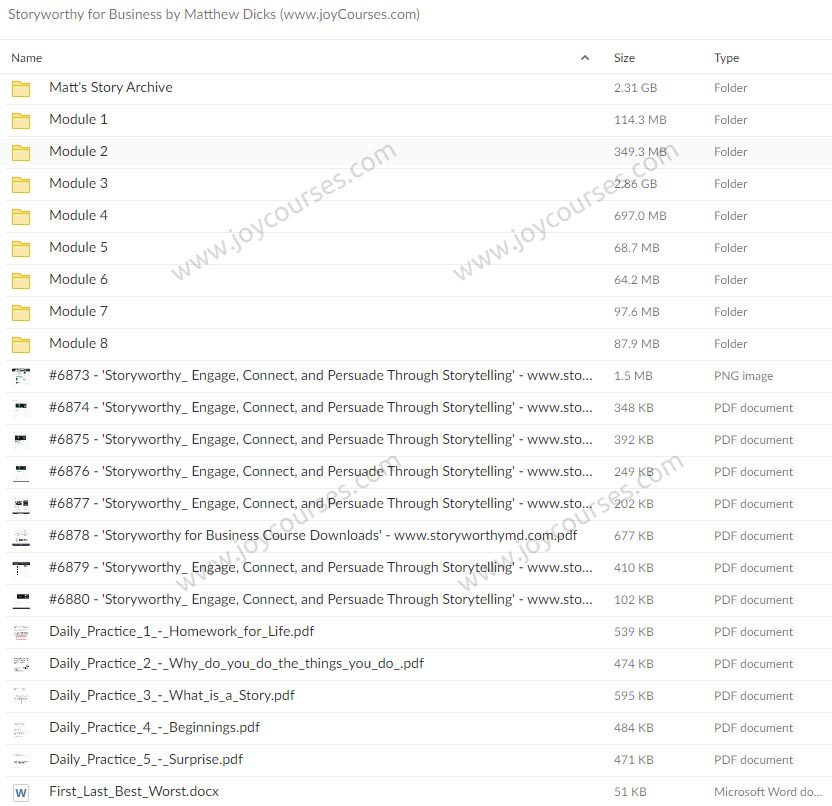Click the 677 KB size of #6878

634,536
